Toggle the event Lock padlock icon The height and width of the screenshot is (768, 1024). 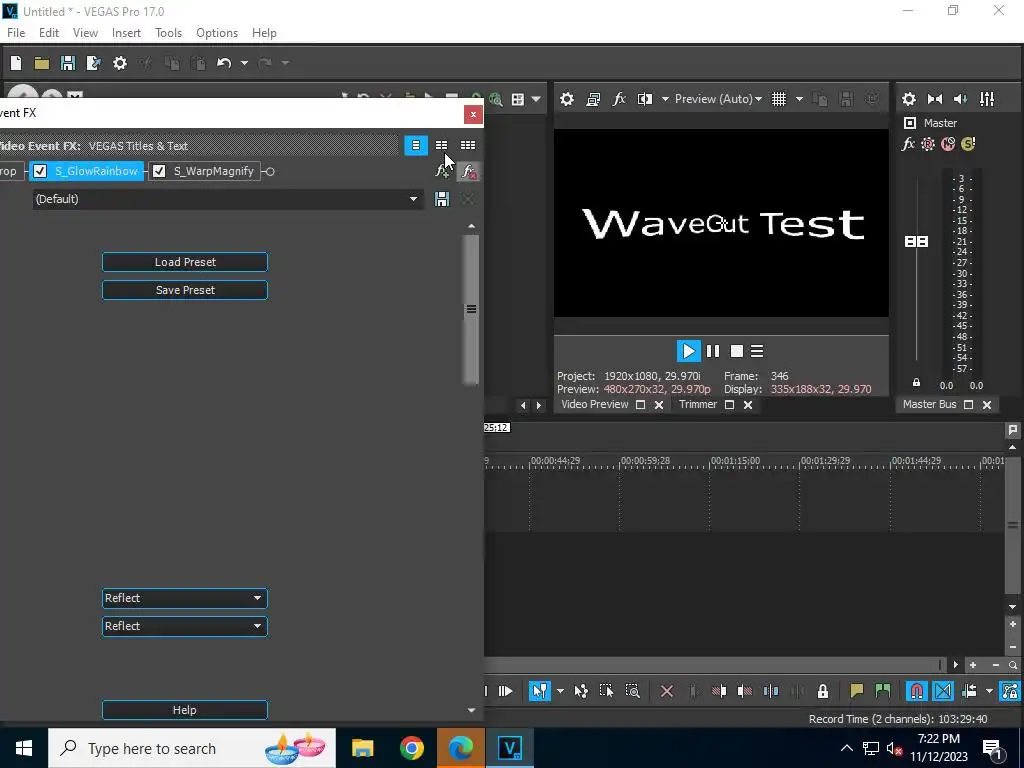point(823,691)
